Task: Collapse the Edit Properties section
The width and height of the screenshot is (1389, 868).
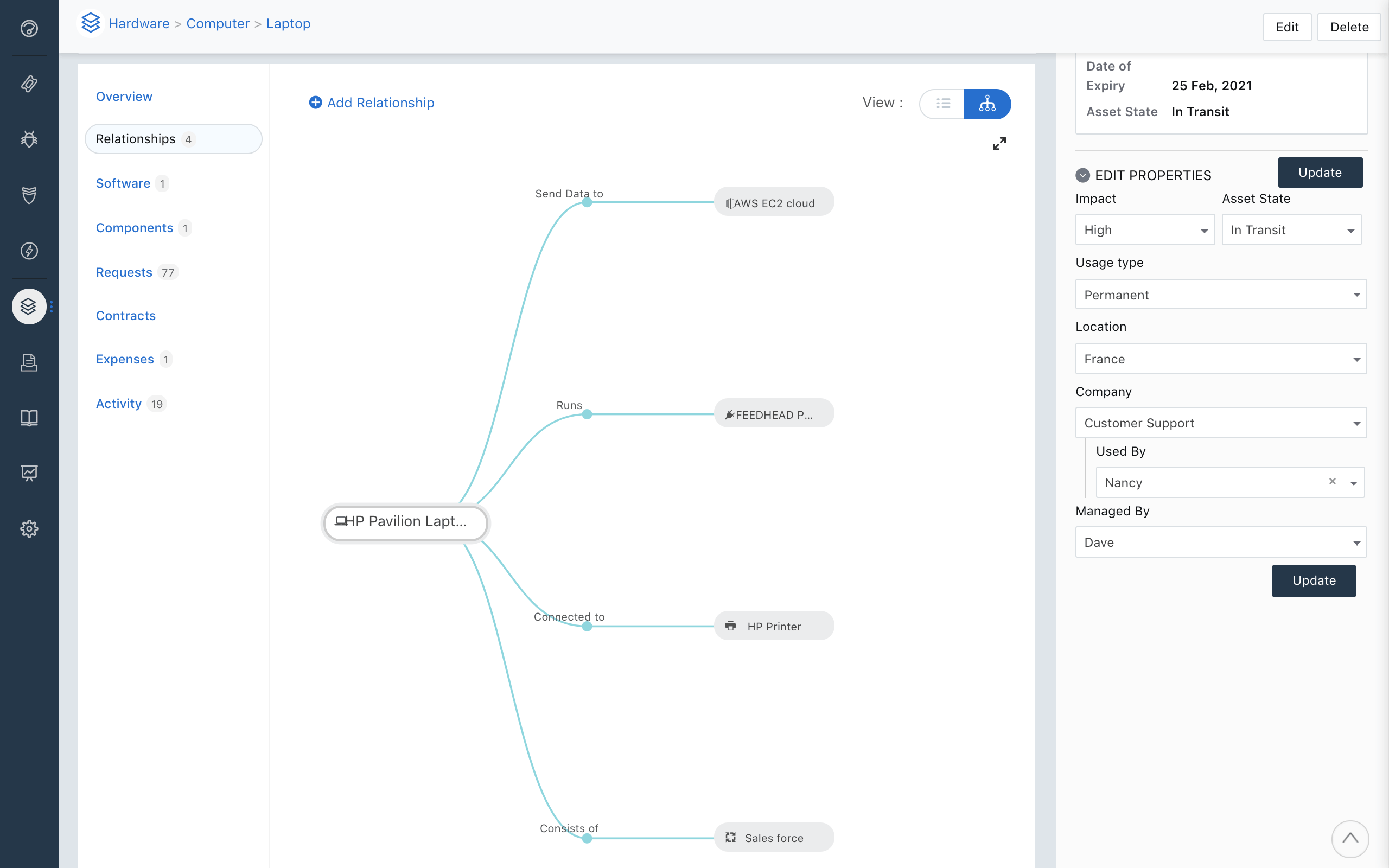Action: pos(1082,175)
